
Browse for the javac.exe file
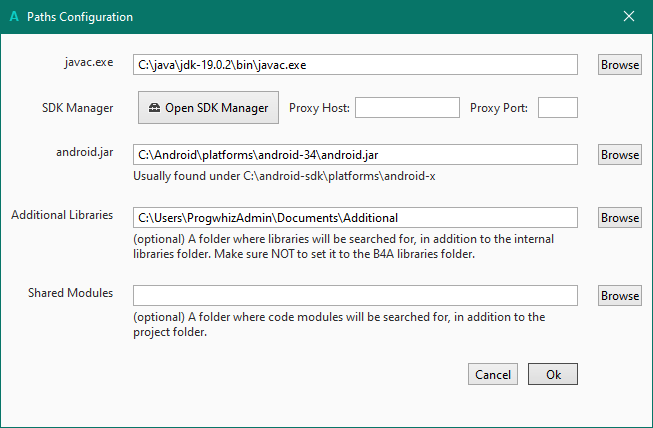pyautogui.click(x=620, y=64)
